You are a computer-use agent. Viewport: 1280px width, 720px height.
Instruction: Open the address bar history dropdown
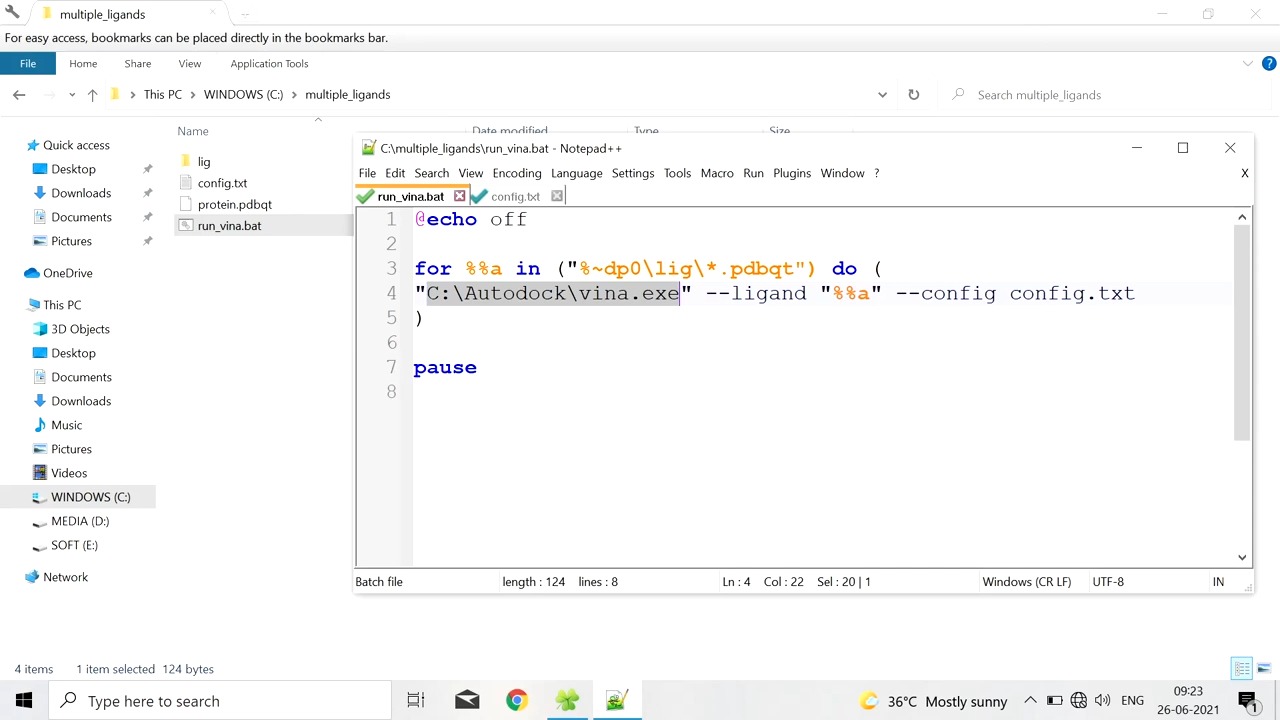(x=882, y=94)
